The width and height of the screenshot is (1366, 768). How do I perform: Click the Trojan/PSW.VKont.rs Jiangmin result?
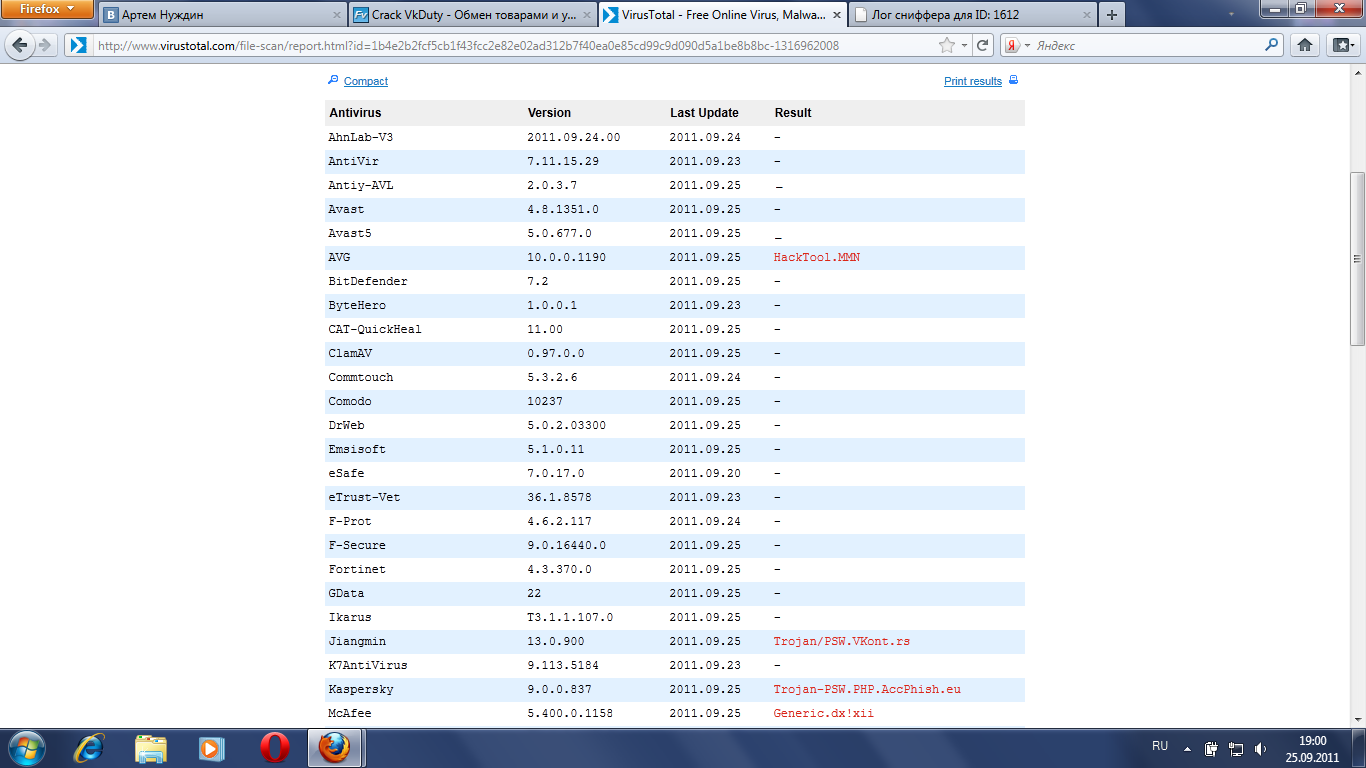coord(841,641)
